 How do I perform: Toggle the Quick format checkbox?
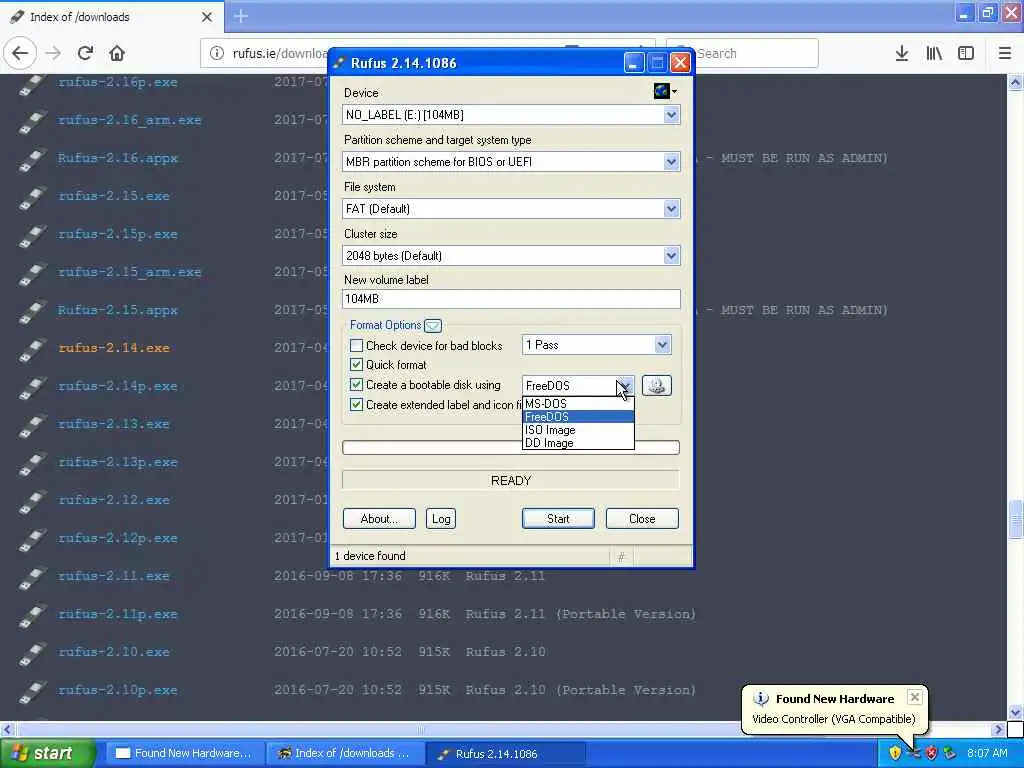[357, 364]
